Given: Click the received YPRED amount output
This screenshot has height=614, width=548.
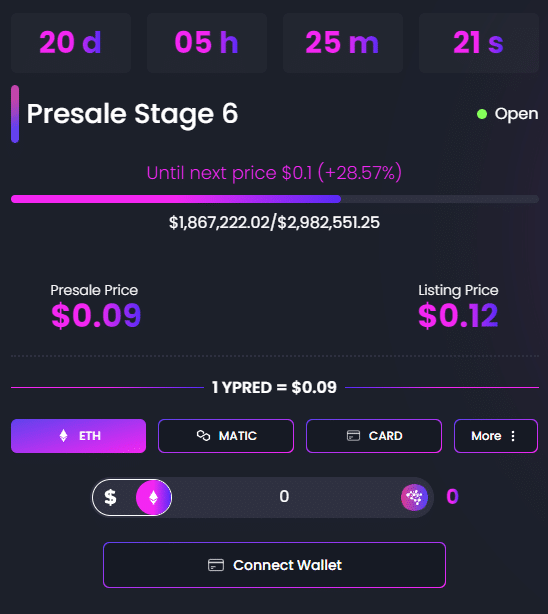Looking at the screenshot, I should [452, 497].
